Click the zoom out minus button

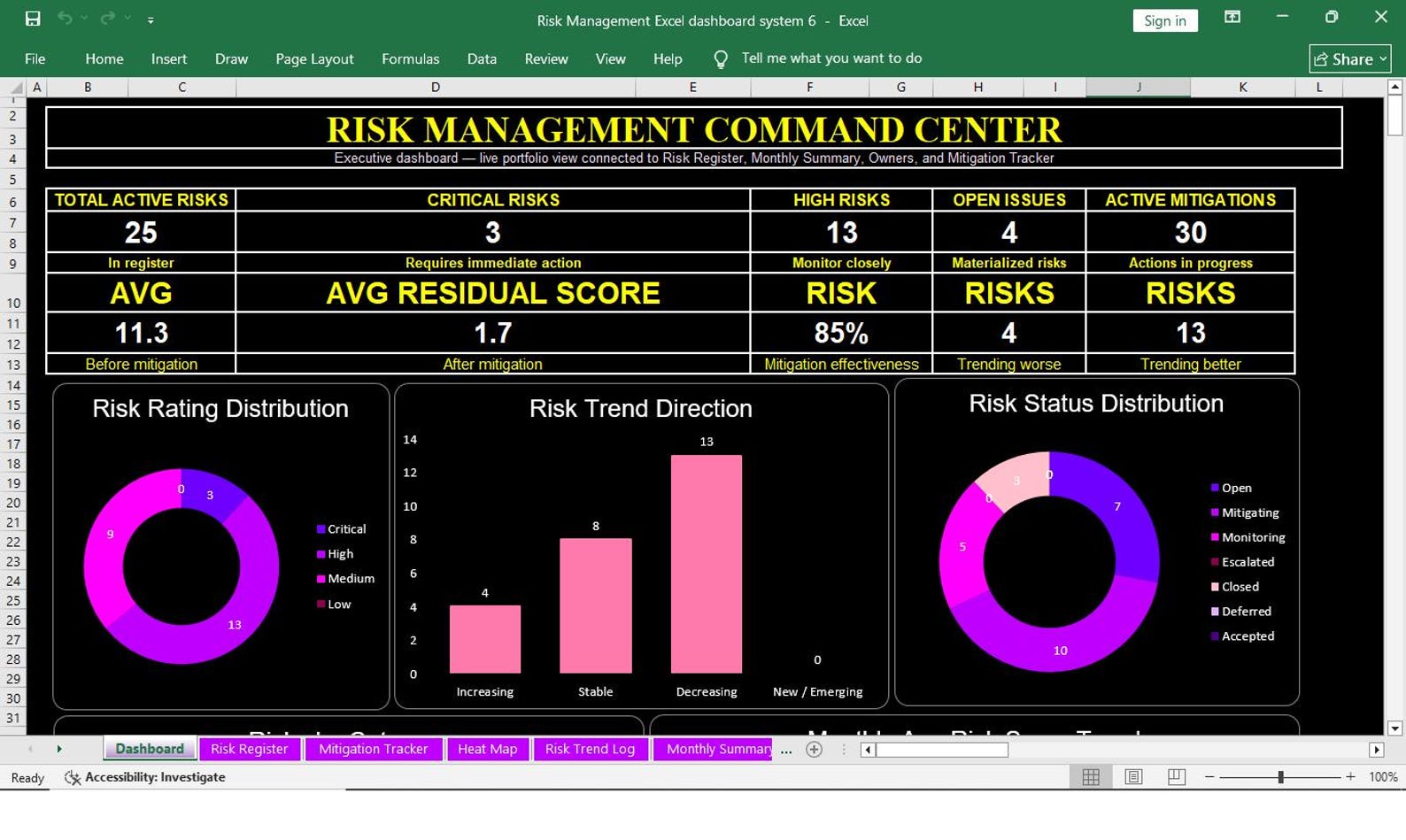coord(1209,777)
